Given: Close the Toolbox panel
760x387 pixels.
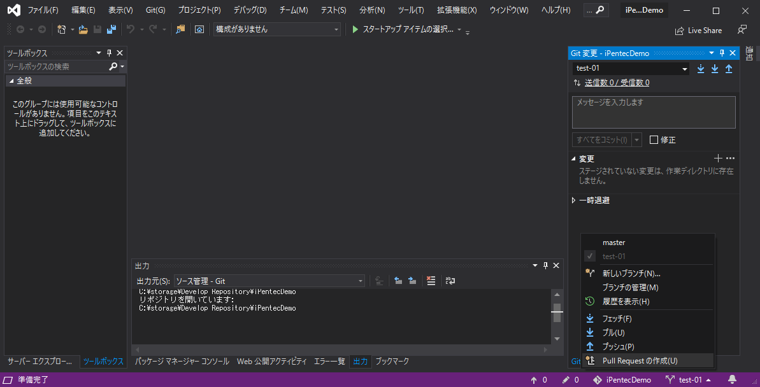Looking at the screenshot, I should 120,53.
